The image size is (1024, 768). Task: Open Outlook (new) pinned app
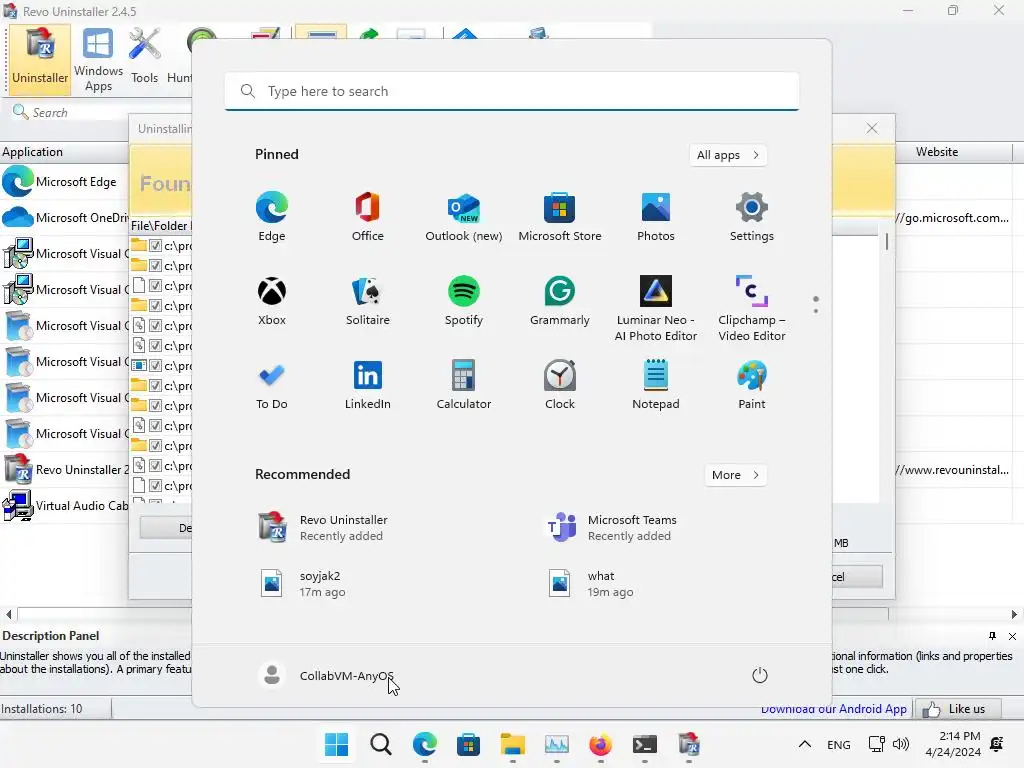pyautogui.click(x=464, y=217)
